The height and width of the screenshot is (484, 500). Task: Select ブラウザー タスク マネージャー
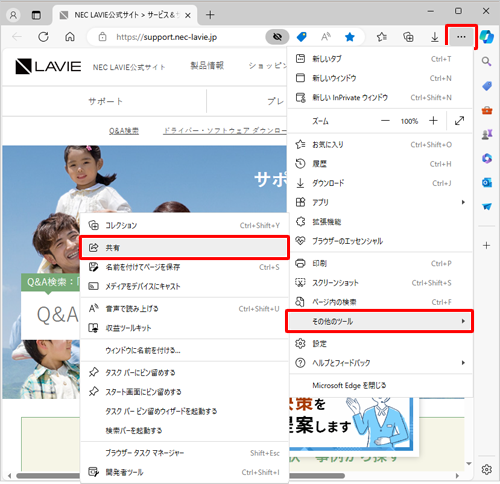[x=184, y=453]
